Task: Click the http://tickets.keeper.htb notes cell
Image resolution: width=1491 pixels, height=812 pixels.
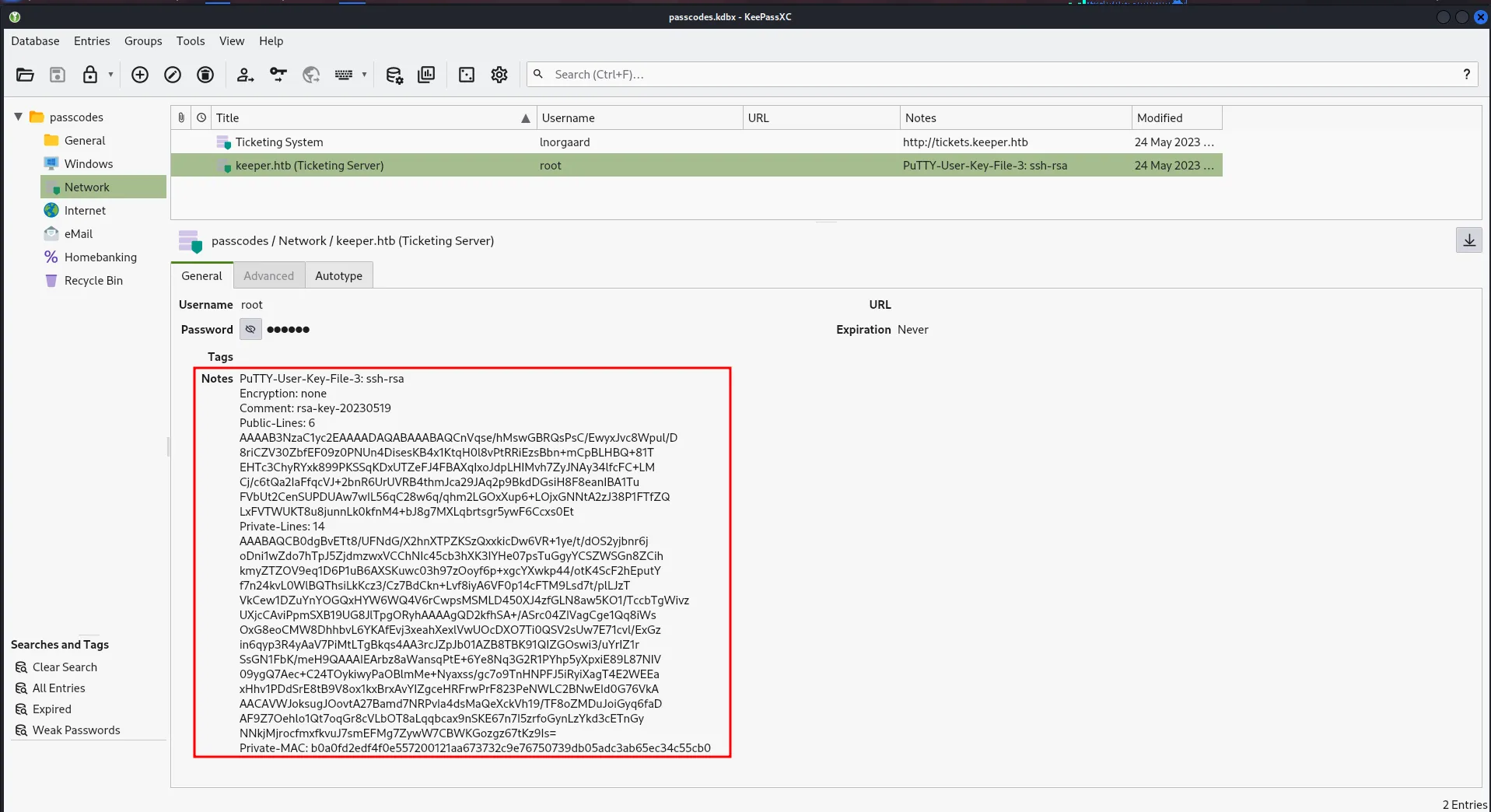Action: click(x=965, y=142)
